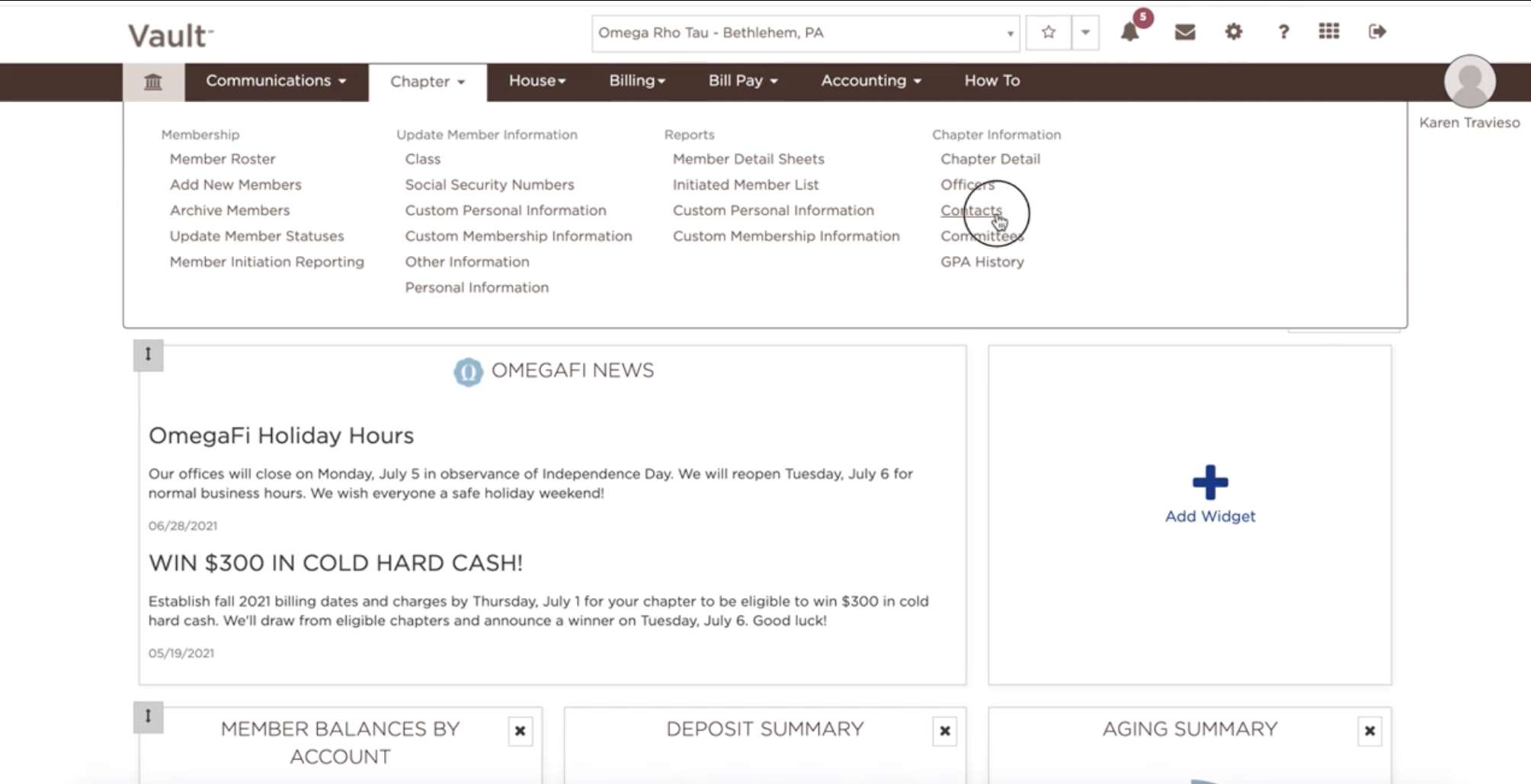This screenshot has height=784, width=1531.
Task: Select the How To menu item
Action: (x=991, y=81)
